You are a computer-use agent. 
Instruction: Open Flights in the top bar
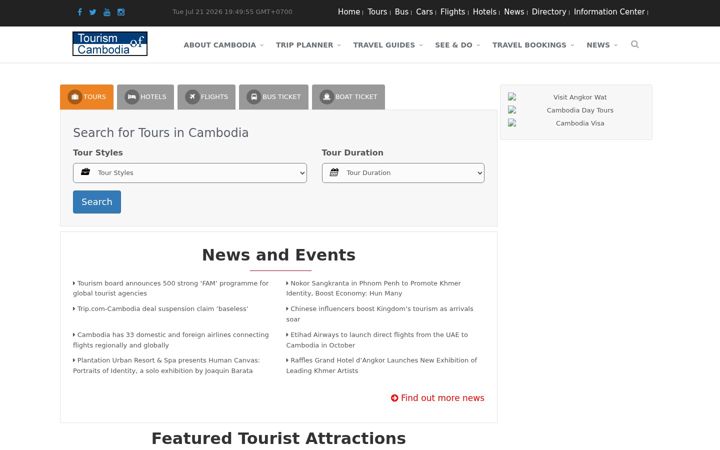coord(453,12)
